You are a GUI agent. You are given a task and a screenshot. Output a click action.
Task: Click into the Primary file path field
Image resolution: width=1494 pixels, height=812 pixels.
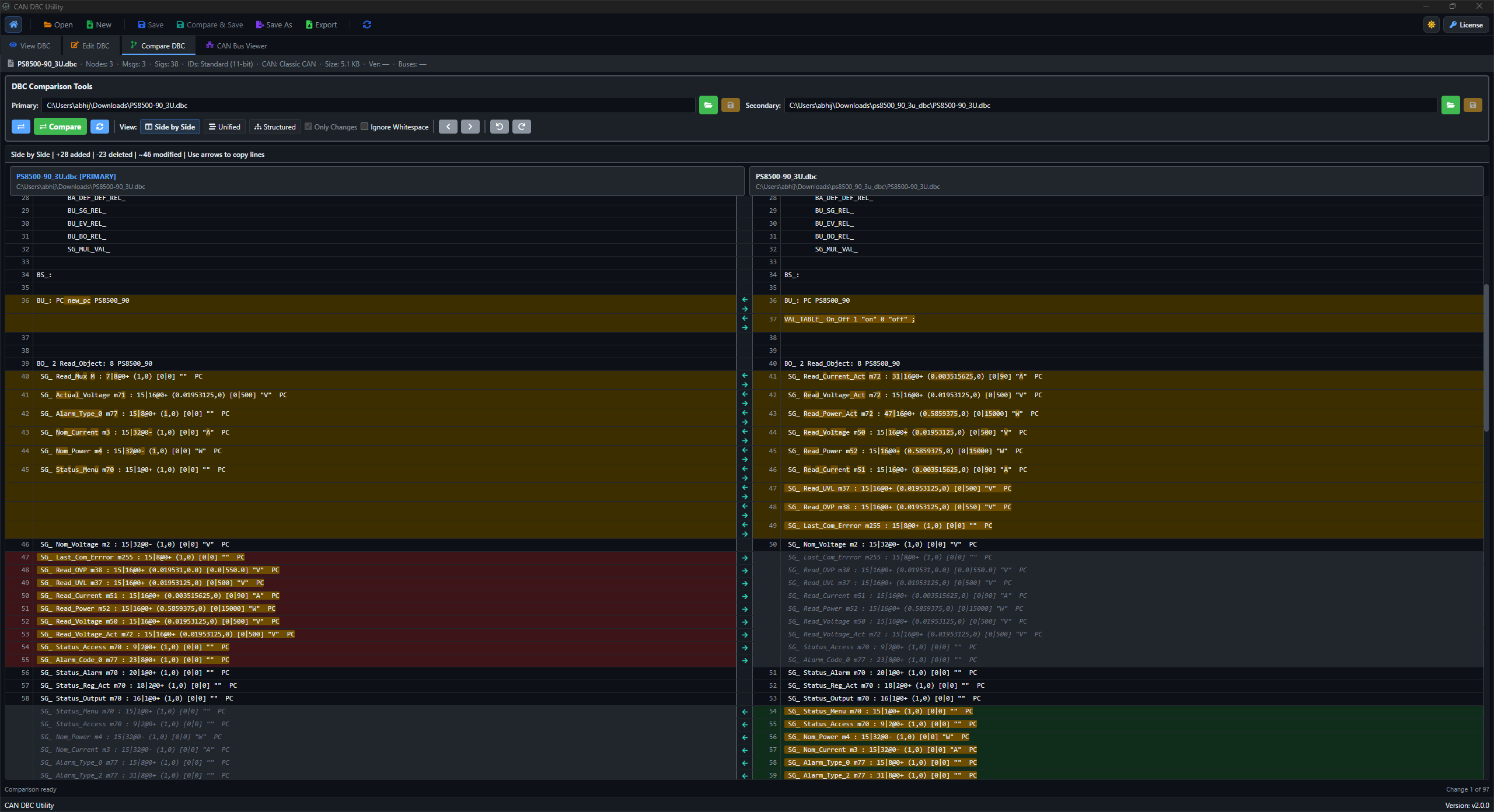(368, 106)
